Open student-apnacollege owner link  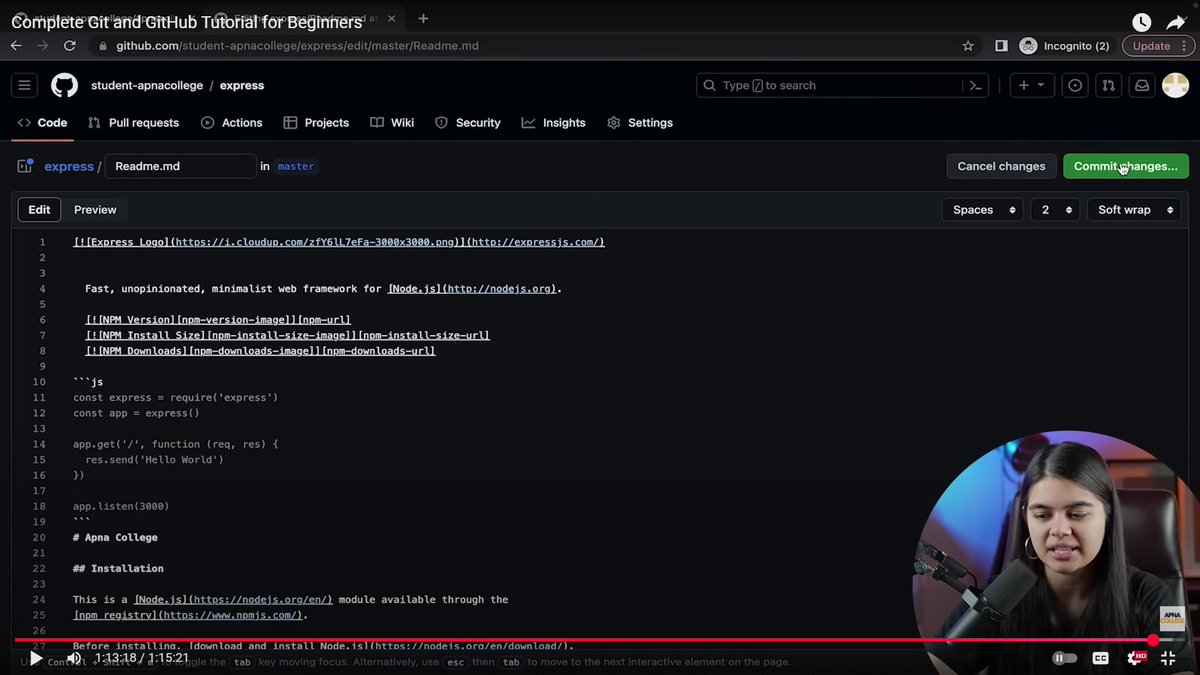tap(147, 86)
